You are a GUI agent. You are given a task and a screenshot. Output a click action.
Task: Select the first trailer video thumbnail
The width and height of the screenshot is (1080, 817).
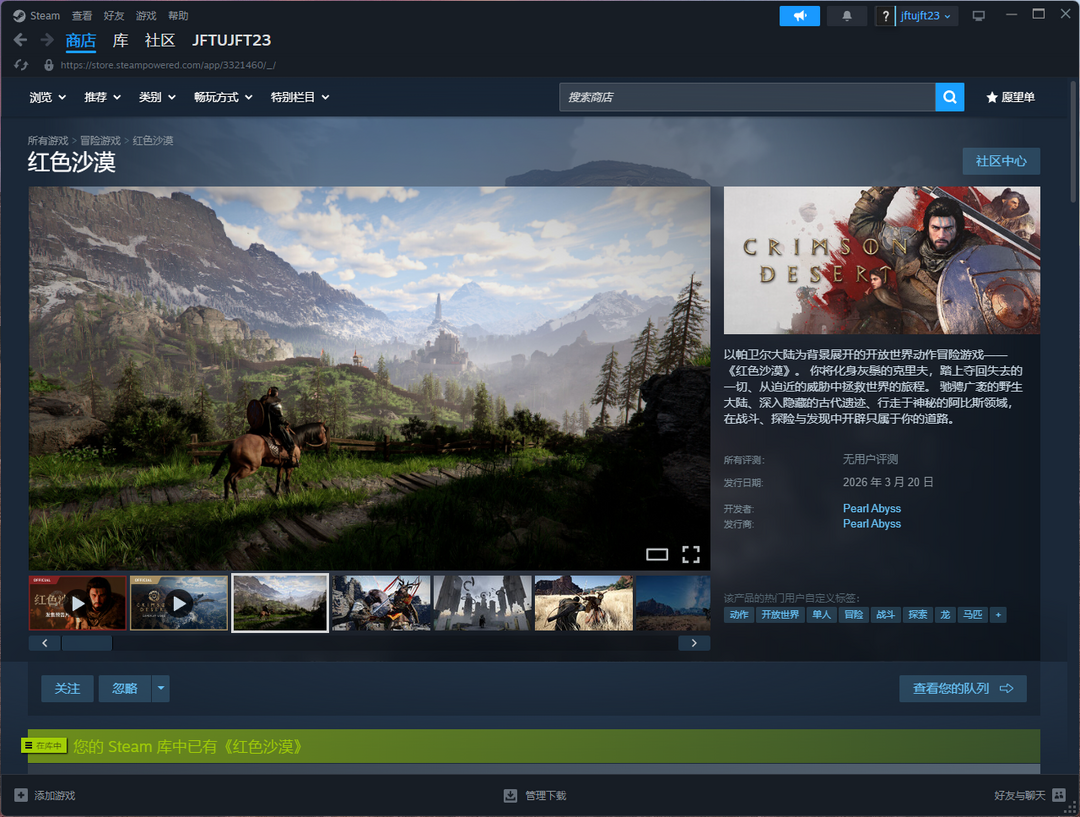[x=78, y=603]
